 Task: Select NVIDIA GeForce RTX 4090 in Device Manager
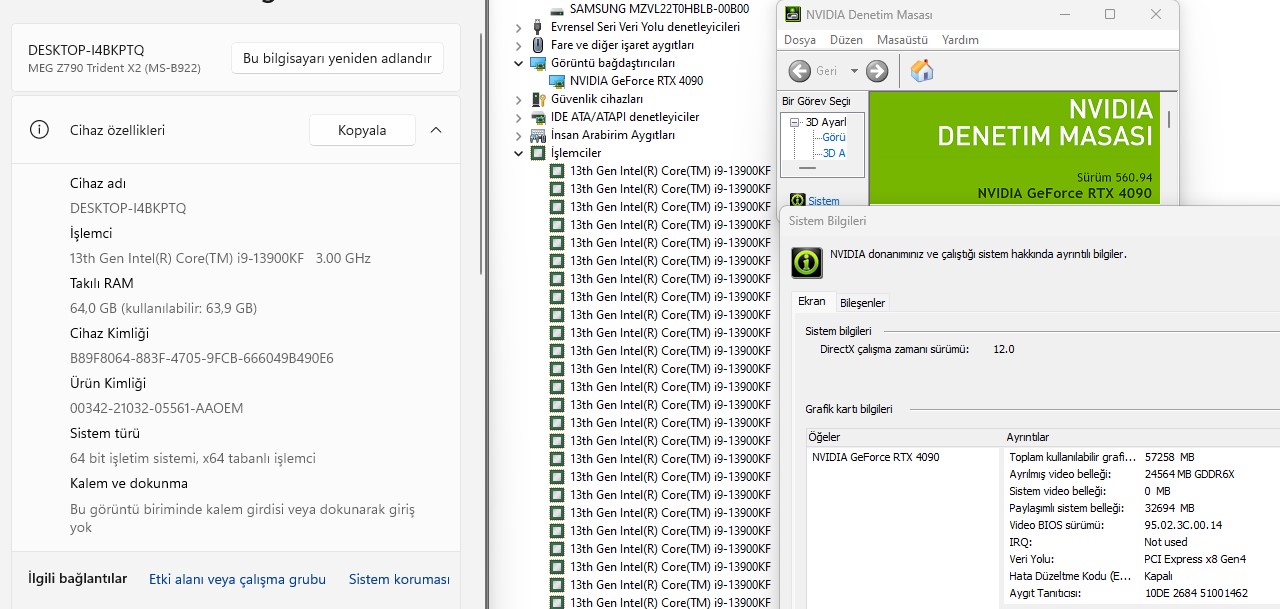(x=636, y=81)
